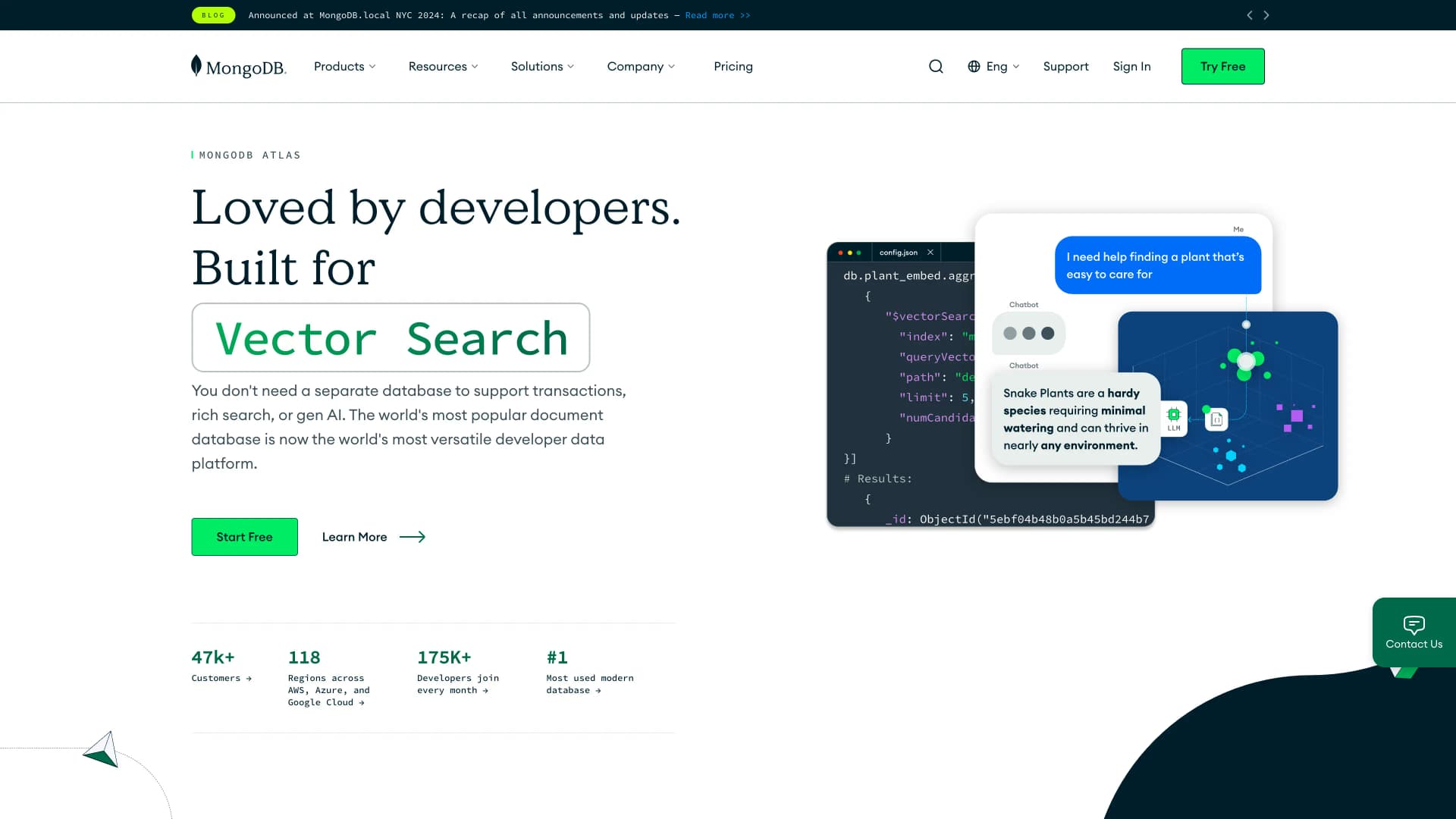The width and height of the screenshot is (1456, 819).
Task: Click the "index" code line
Action: [937, 337]
